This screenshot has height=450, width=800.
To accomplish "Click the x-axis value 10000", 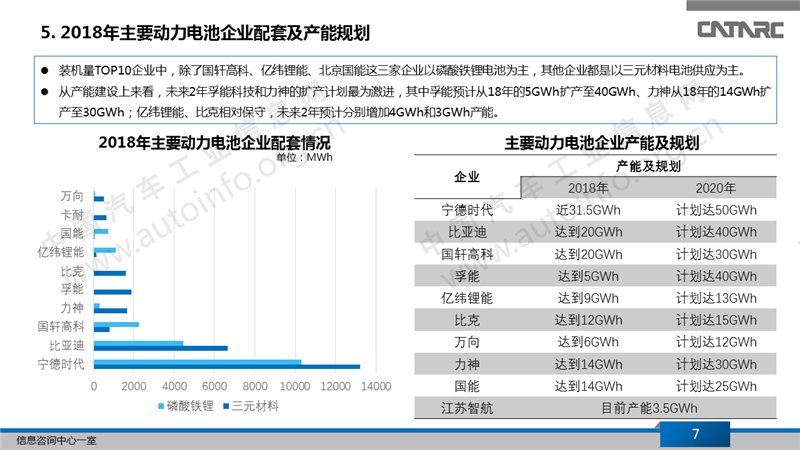I will [x=295, y=386].
